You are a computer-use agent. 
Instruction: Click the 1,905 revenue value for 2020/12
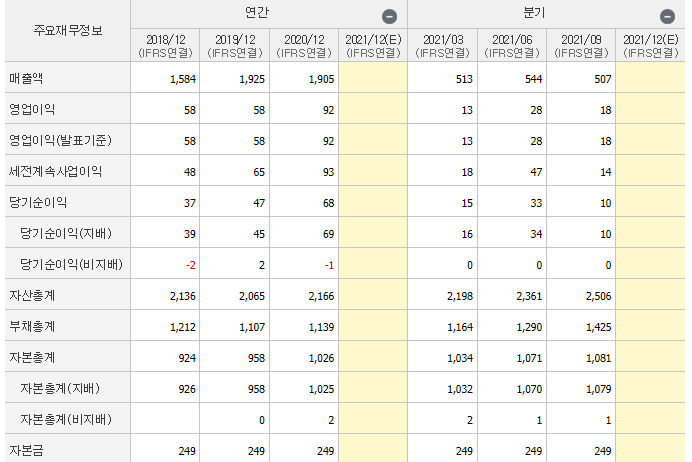coord(321,79)
